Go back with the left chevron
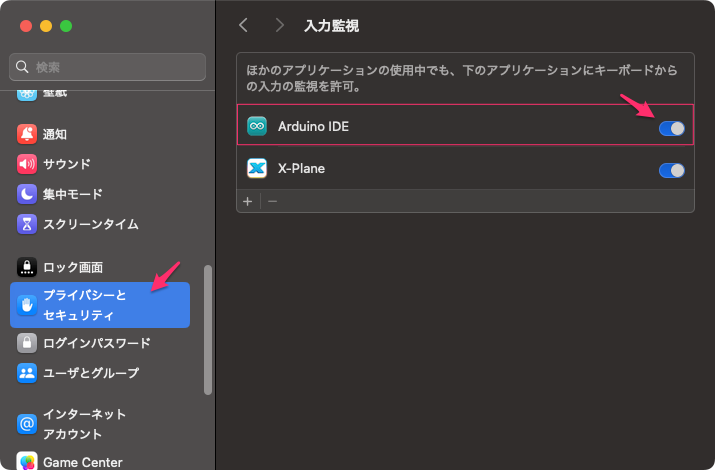The image size is (715, 470). coord(243,25)
